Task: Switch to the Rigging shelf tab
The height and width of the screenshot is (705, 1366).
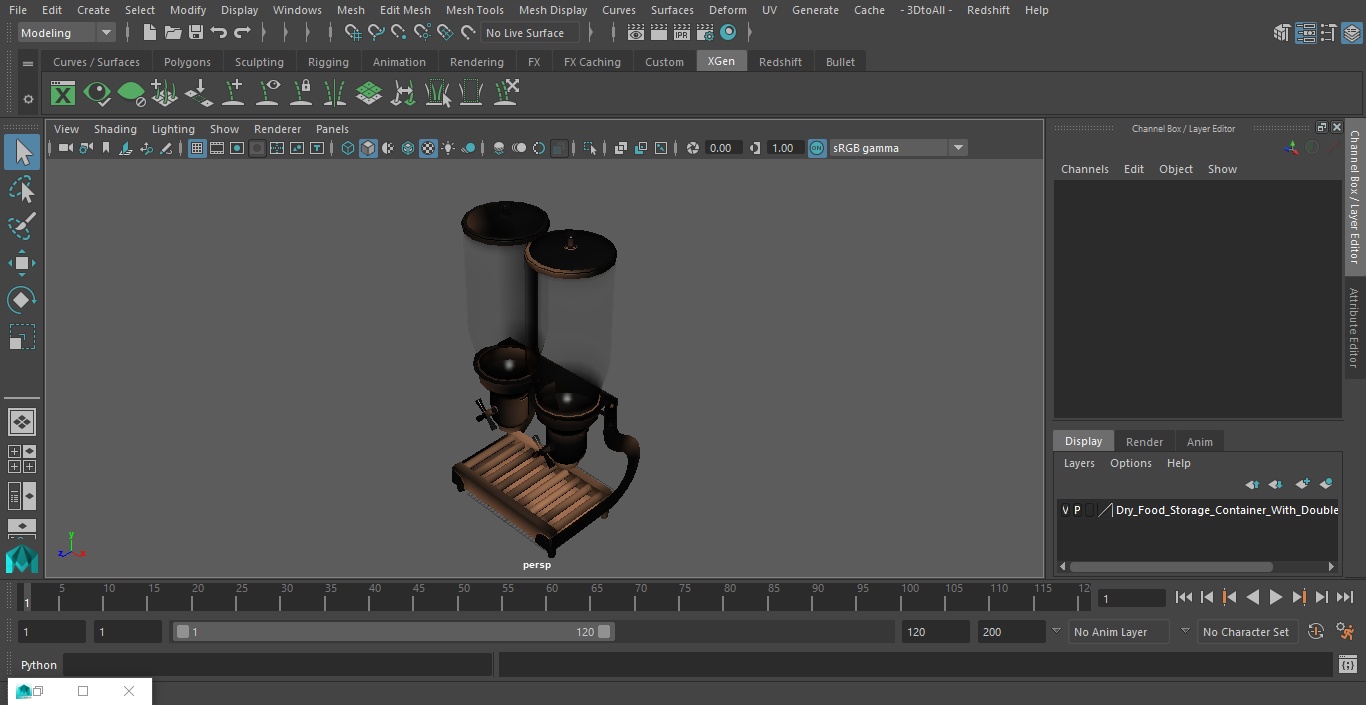Action: tap(328, 62)
